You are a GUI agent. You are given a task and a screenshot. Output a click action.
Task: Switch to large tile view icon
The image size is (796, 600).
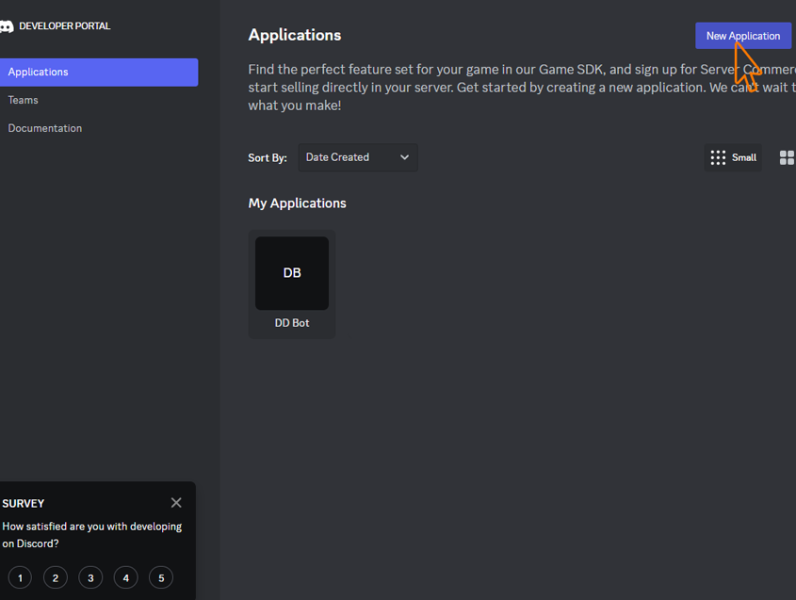(787, 157)
